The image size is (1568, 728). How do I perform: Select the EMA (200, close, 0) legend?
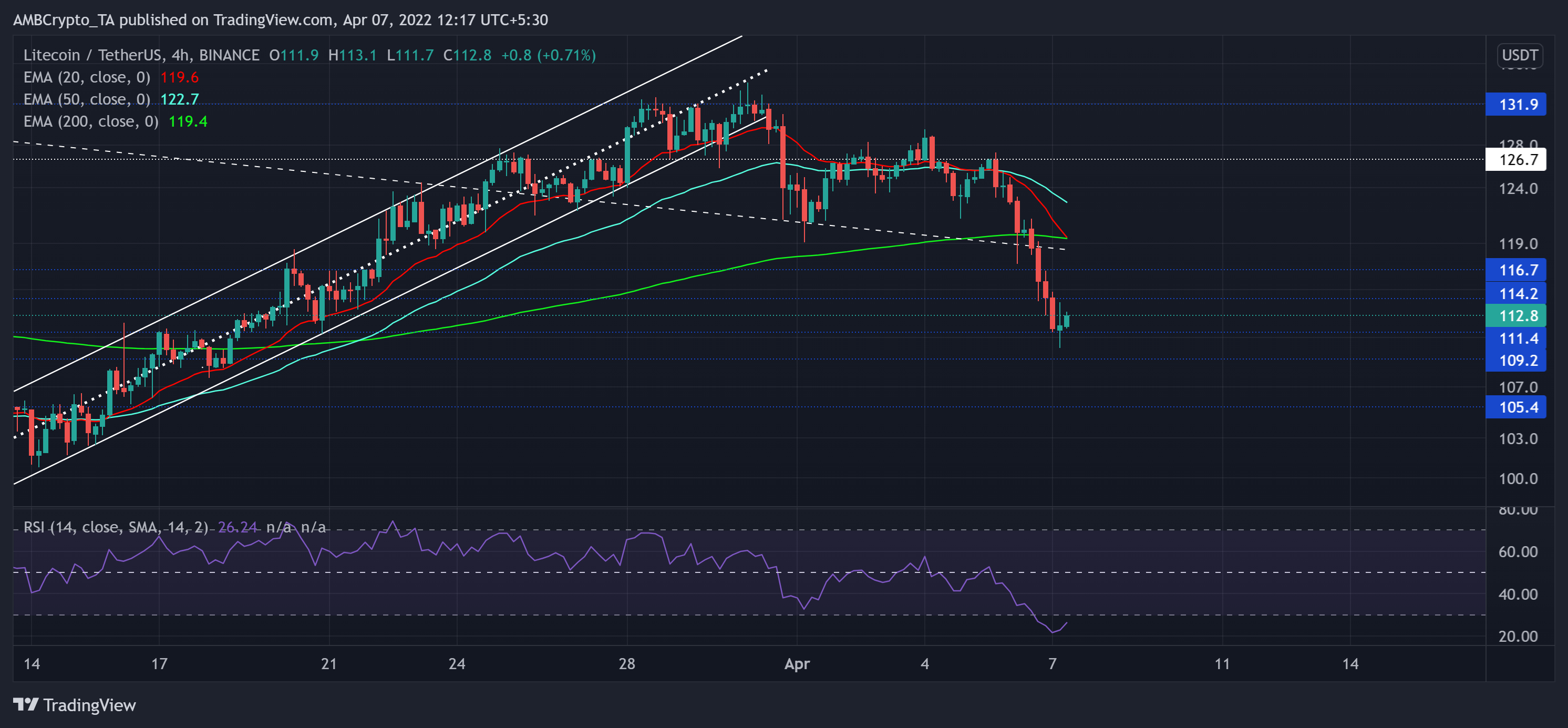click(x=91, y=122)
